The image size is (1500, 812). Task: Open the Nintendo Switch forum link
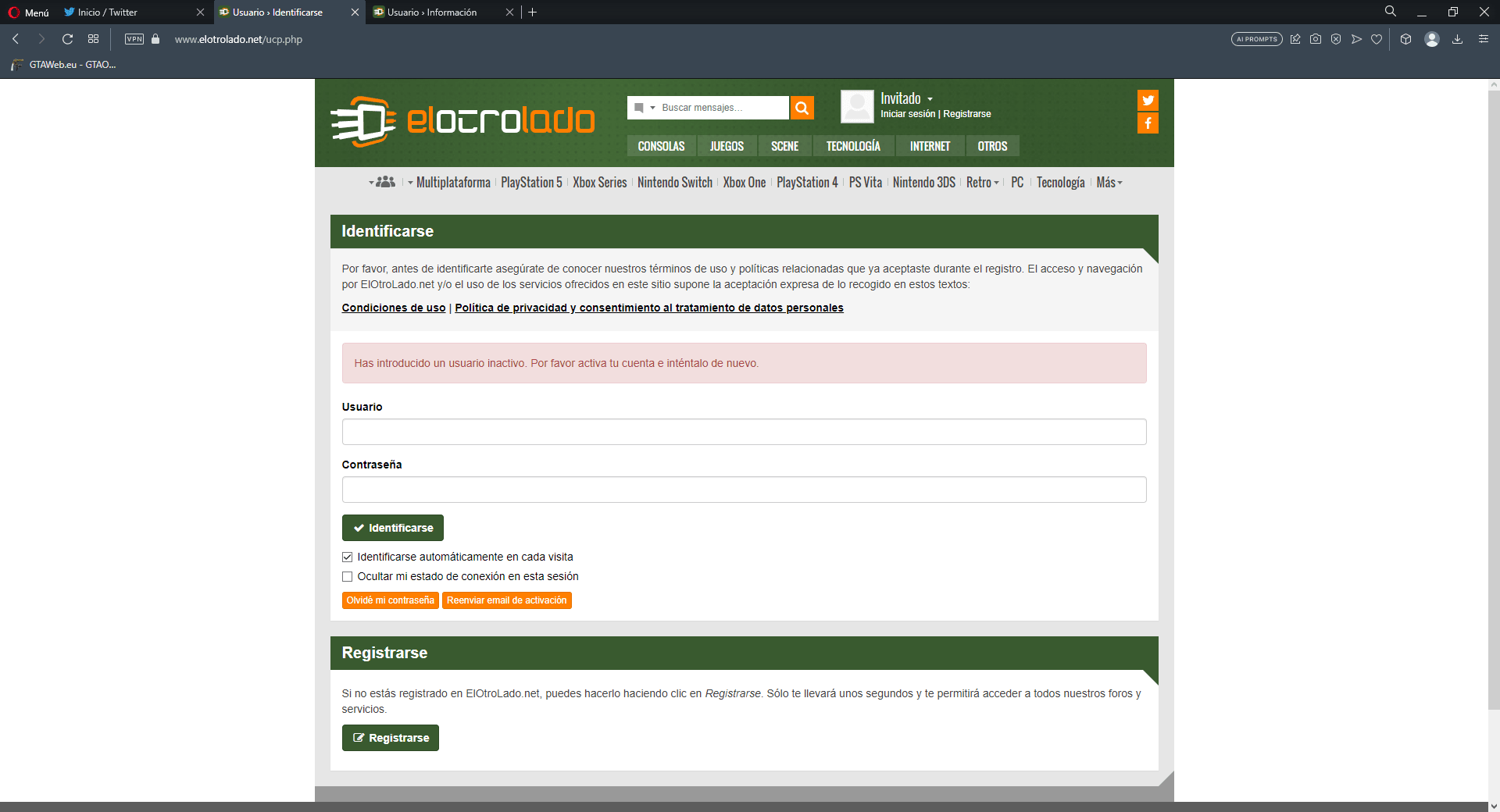pyautogui.click(x=675, y=183)
